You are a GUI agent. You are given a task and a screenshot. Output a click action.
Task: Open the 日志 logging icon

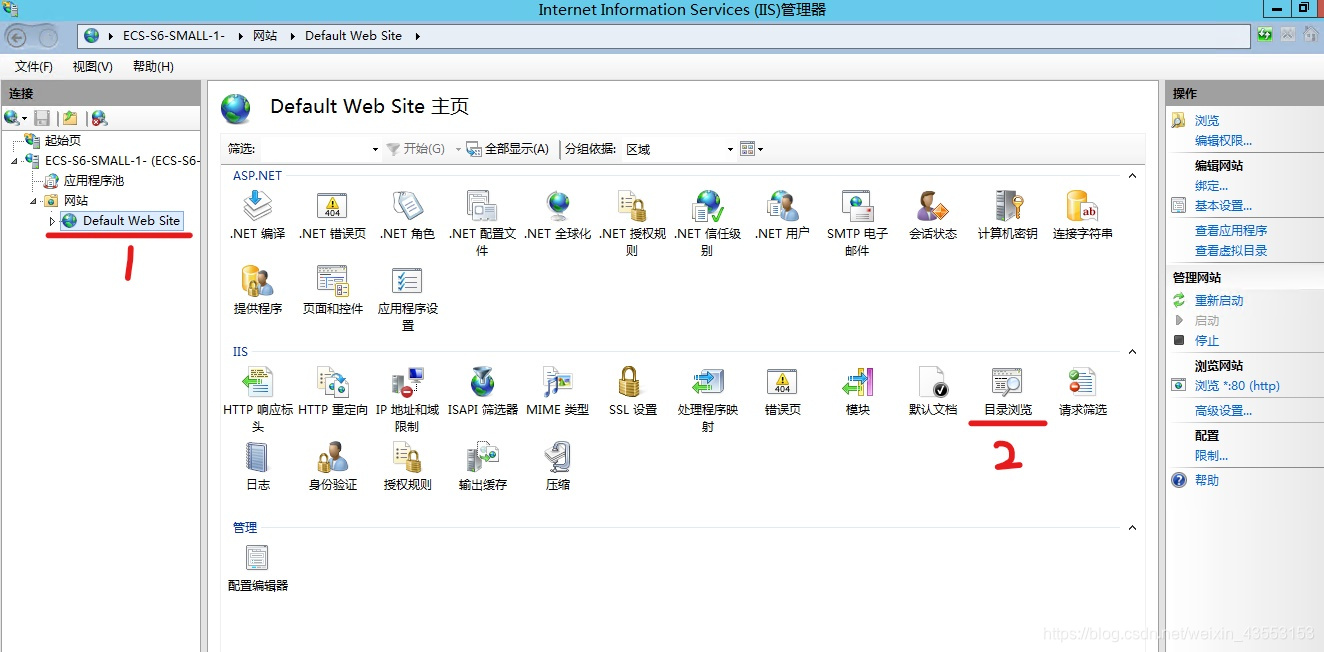coord(258,459)
